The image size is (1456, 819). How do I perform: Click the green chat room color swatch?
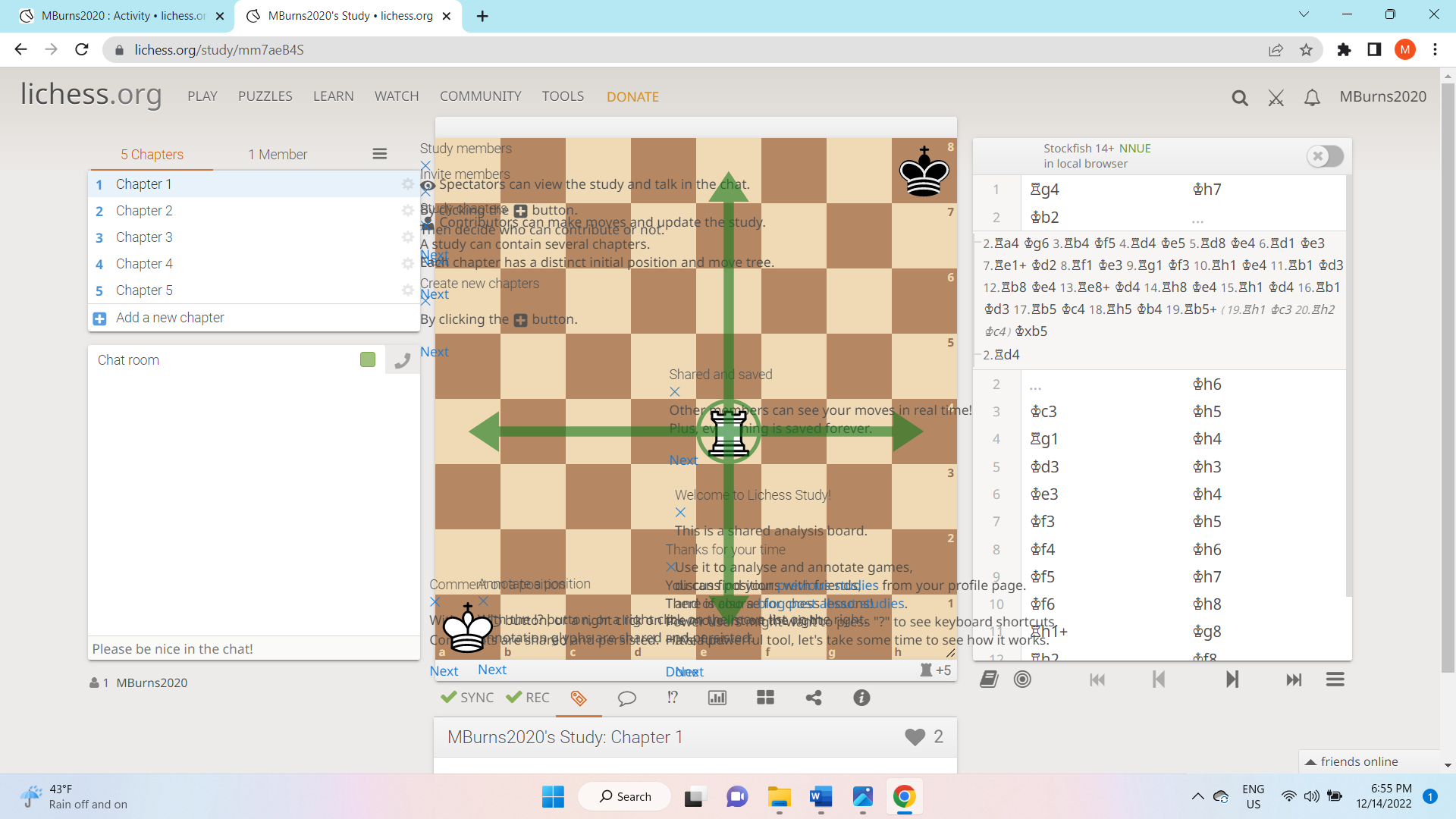pyautogui.click(x=368, y=359)
